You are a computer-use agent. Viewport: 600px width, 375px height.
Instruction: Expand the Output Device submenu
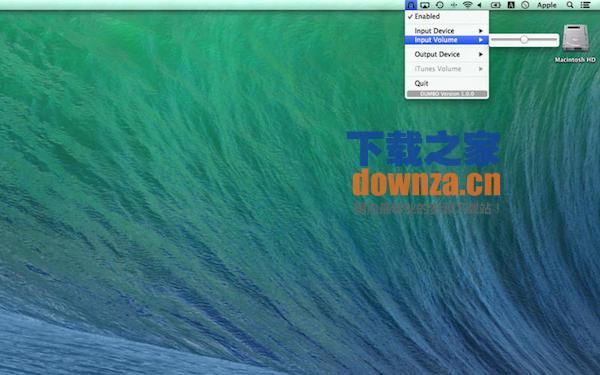(x=447, y=54)
